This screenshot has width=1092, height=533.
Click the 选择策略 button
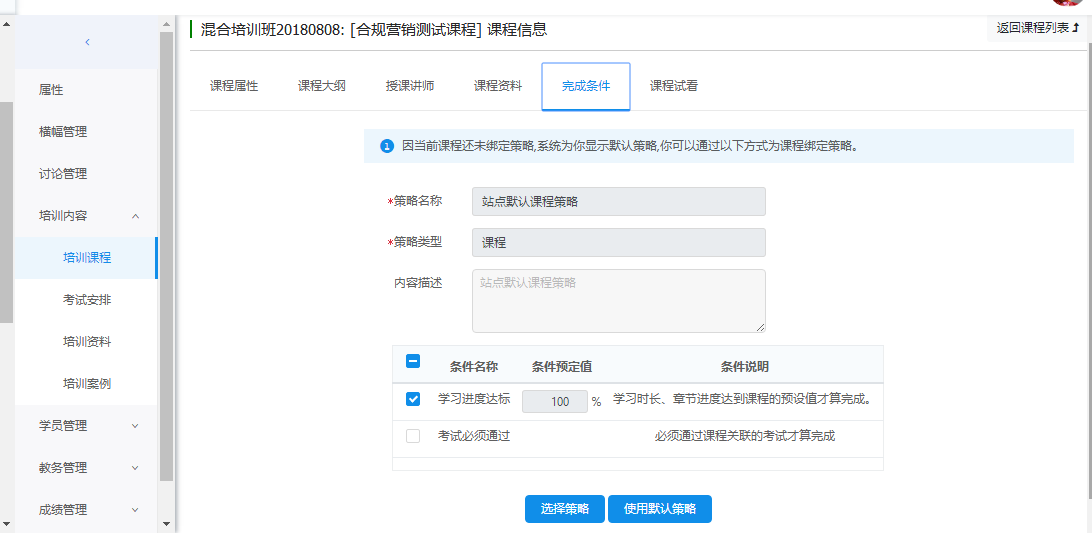click(564, 509)
